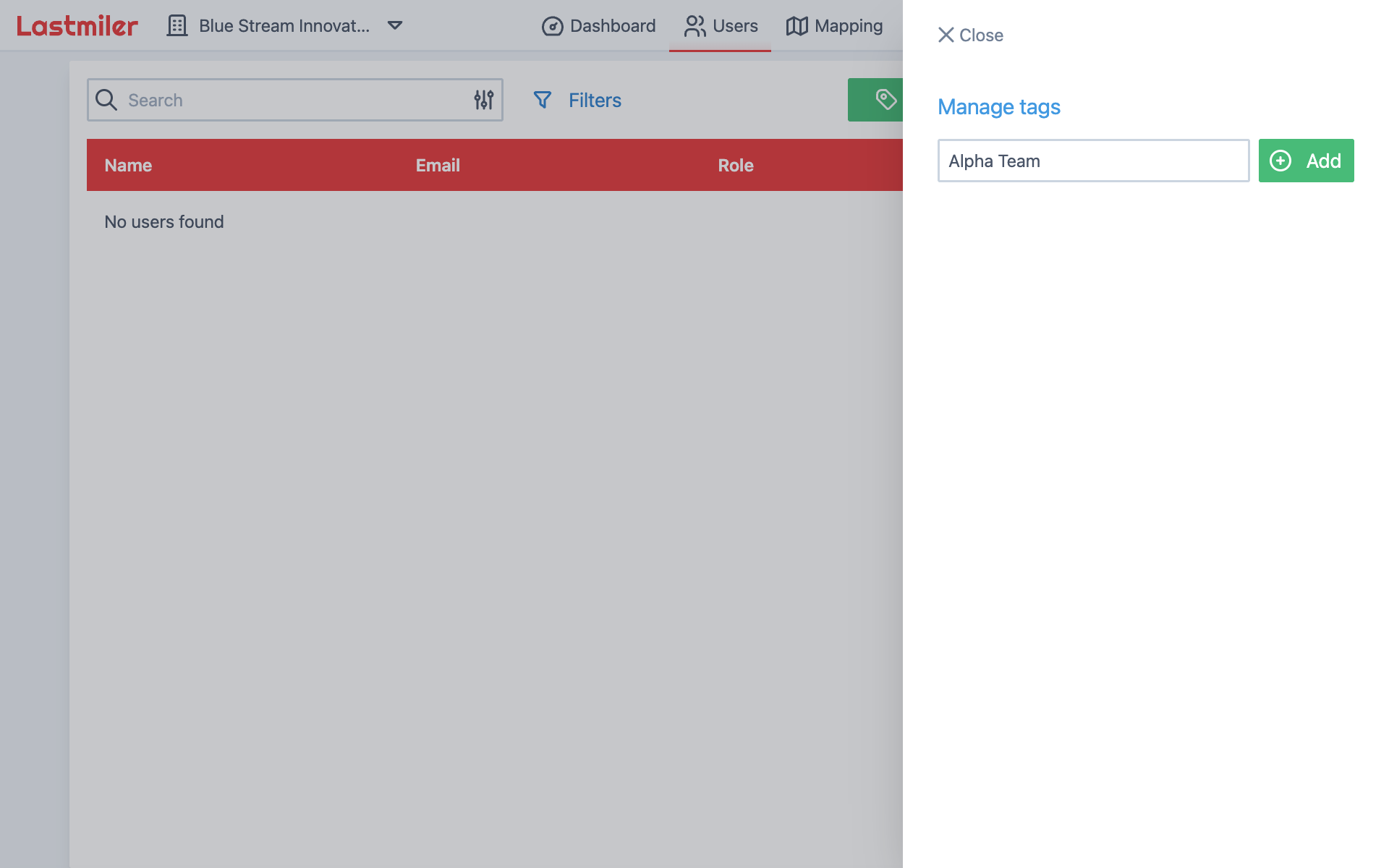Click the No users found message
This screenshot has height=868, width=1389.
164,221
